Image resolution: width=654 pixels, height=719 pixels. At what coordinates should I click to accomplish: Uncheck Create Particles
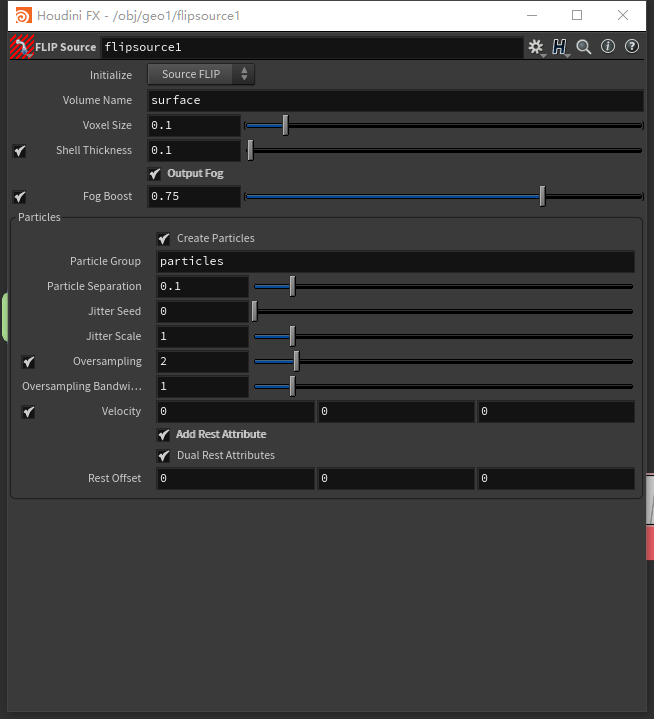click(x=164, y=238)
